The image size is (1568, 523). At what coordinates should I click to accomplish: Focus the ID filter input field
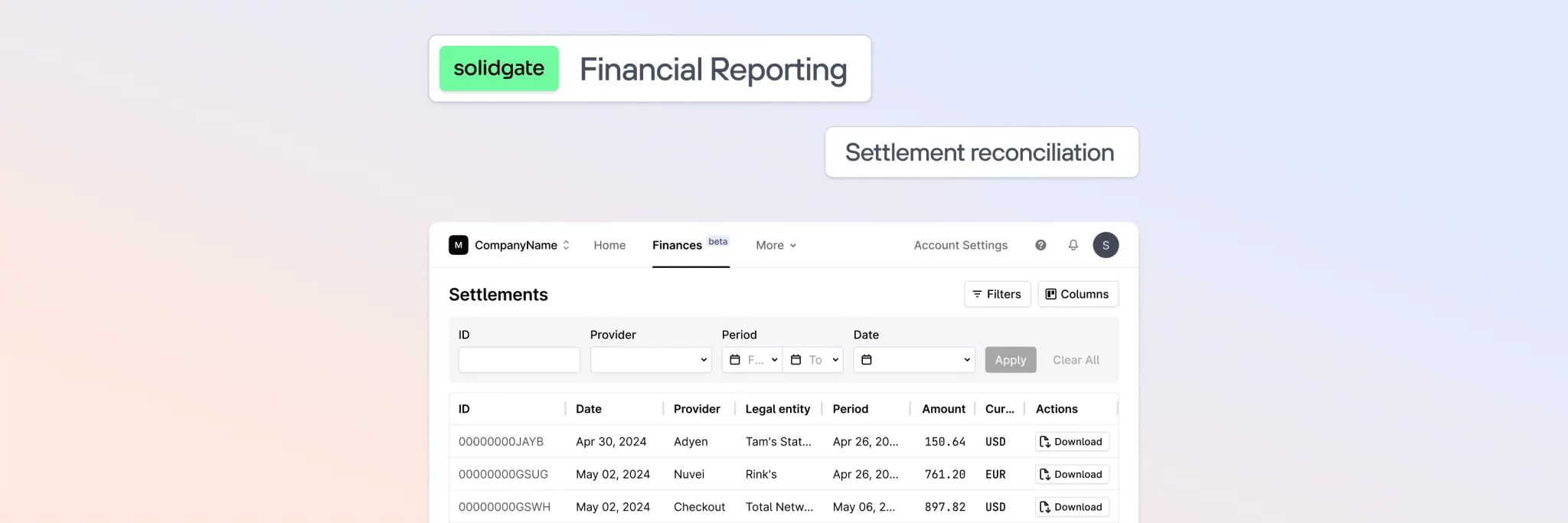pyautogui.click(x=519, y=360)
